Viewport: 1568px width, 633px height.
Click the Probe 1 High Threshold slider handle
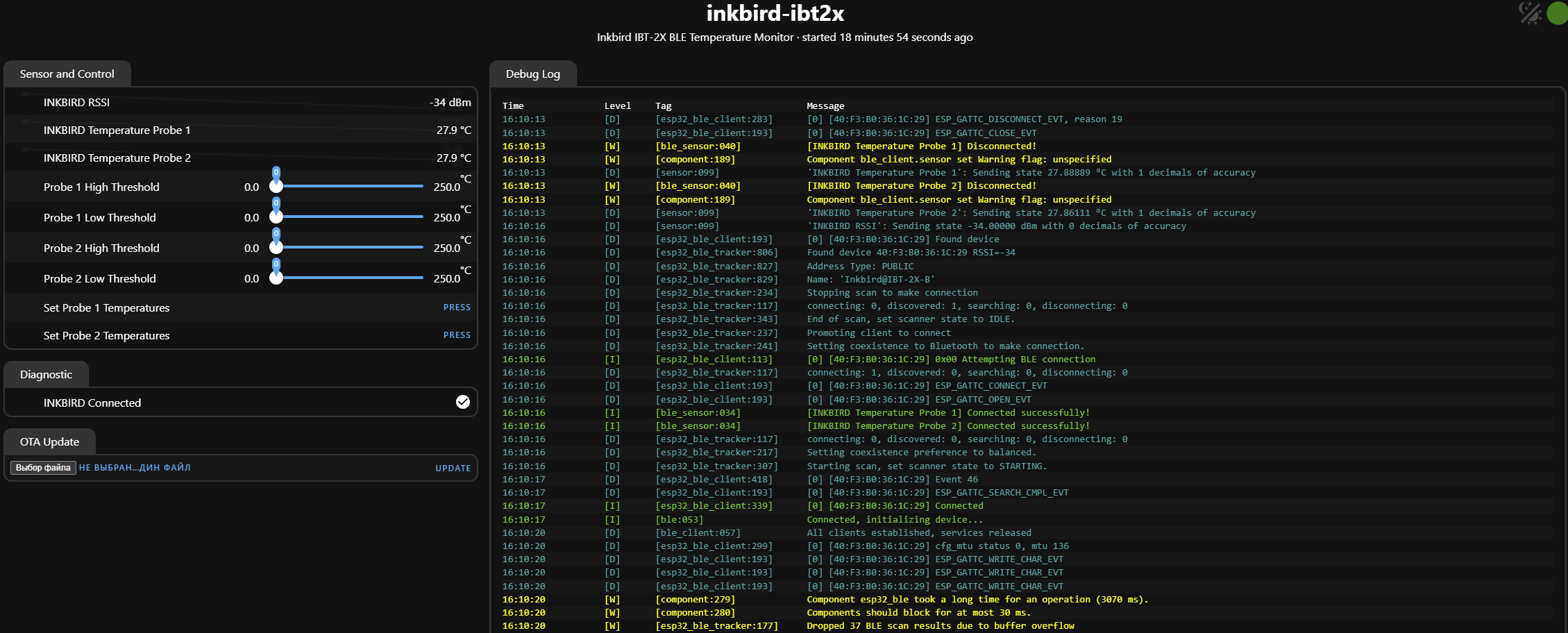click(x=276, y=186)
